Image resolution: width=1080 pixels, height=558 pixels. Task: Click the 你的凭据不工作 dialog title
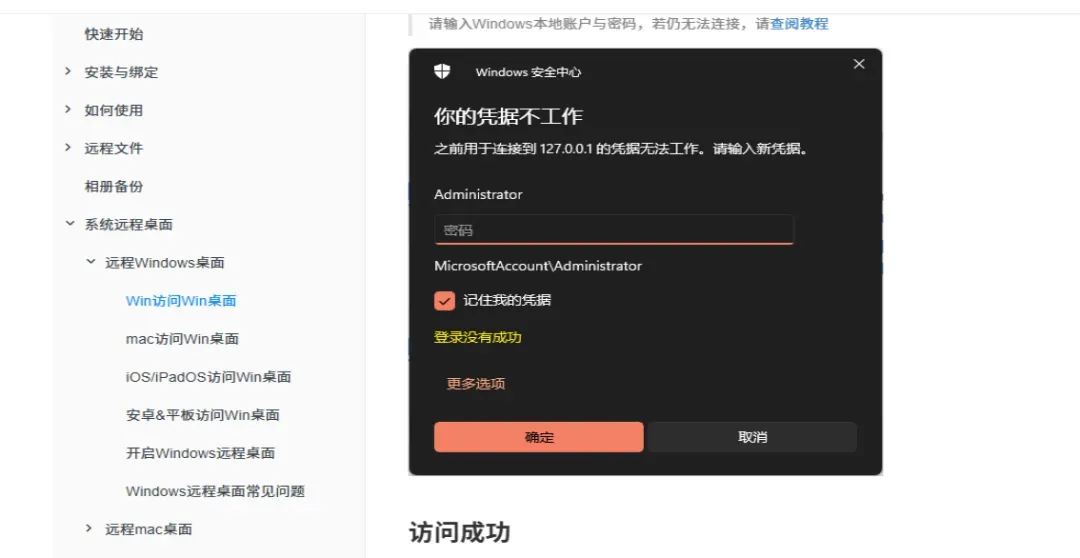point(508,116)
